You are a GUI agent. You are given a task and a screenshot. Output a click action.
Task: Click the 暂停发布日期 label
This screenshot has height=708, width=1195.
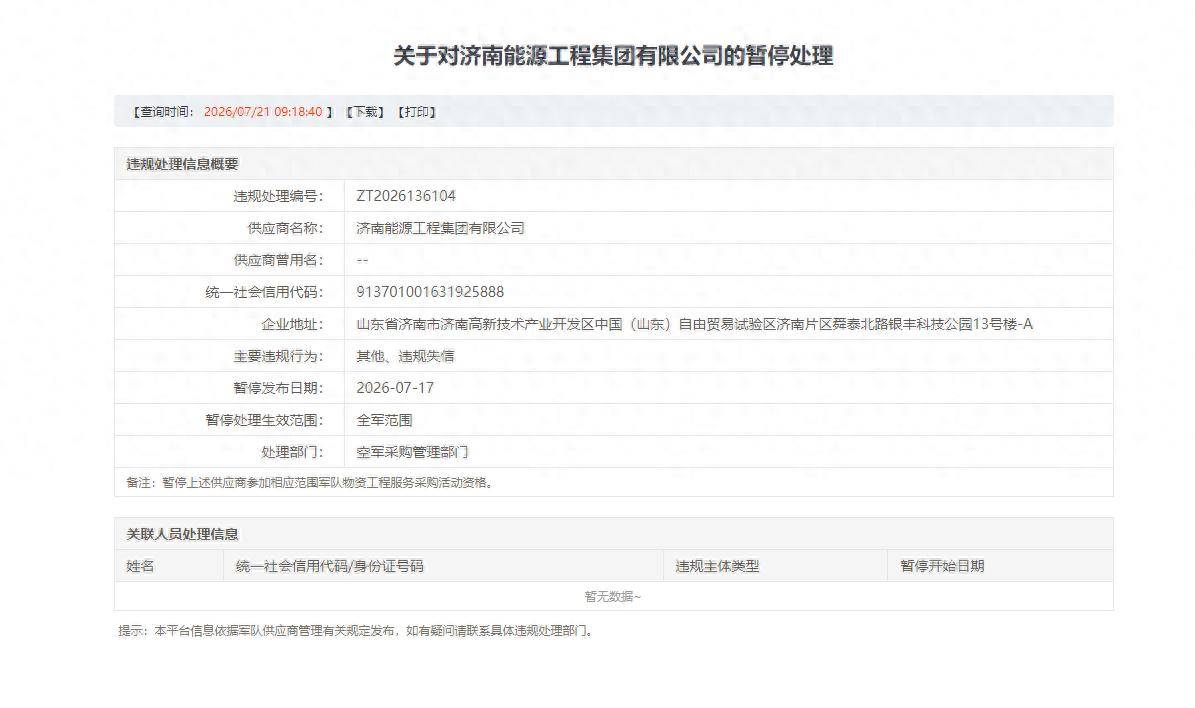[278, 388]
